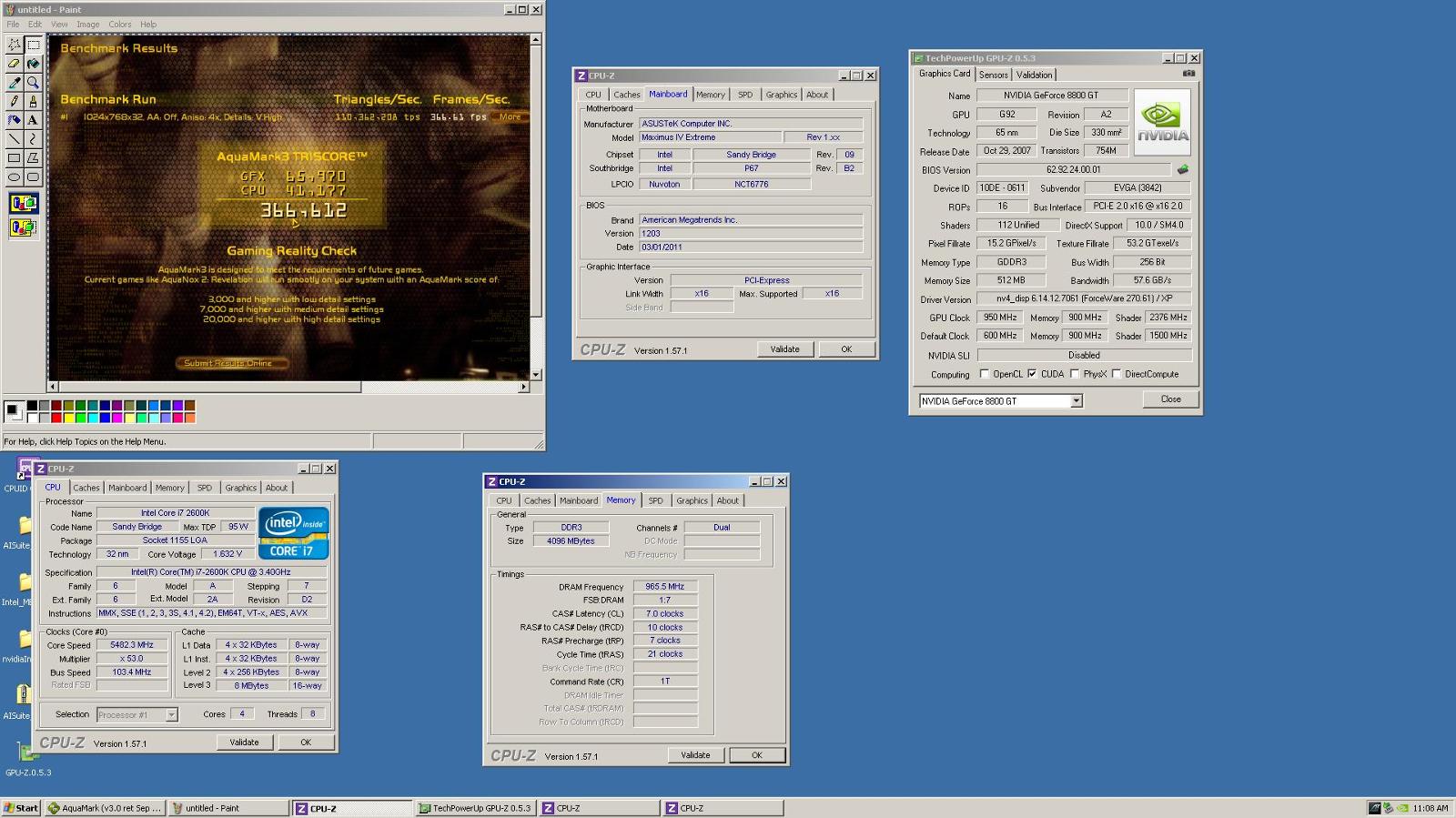This screenshot has height=818, width=1456.
Task: Click Paint vertical scrollbar up arrow
Action: pyautogui.click(x=535, y=40)
